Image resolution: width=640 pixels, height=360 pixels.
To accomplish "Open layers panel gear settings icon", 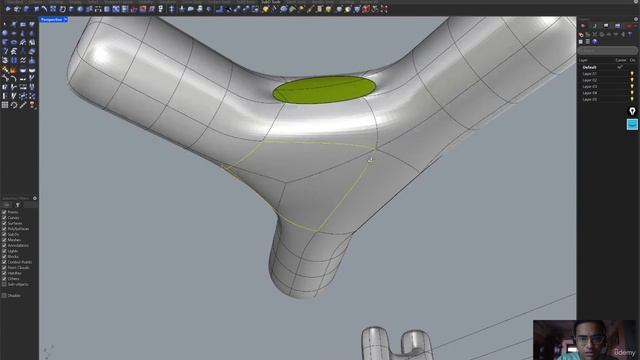I will 636,19.
